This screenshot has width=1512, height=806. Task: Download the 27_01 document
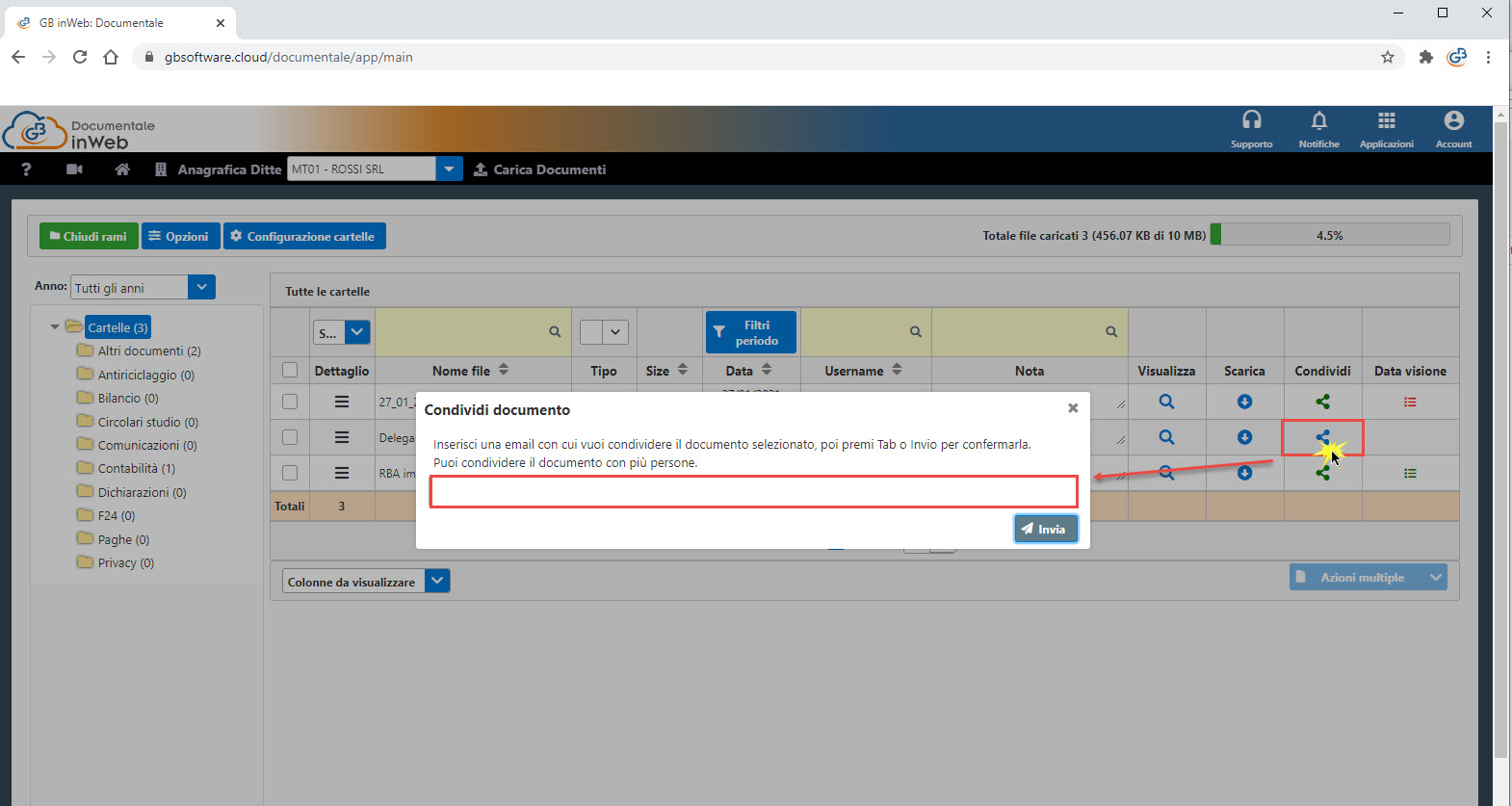[1244, 402]
